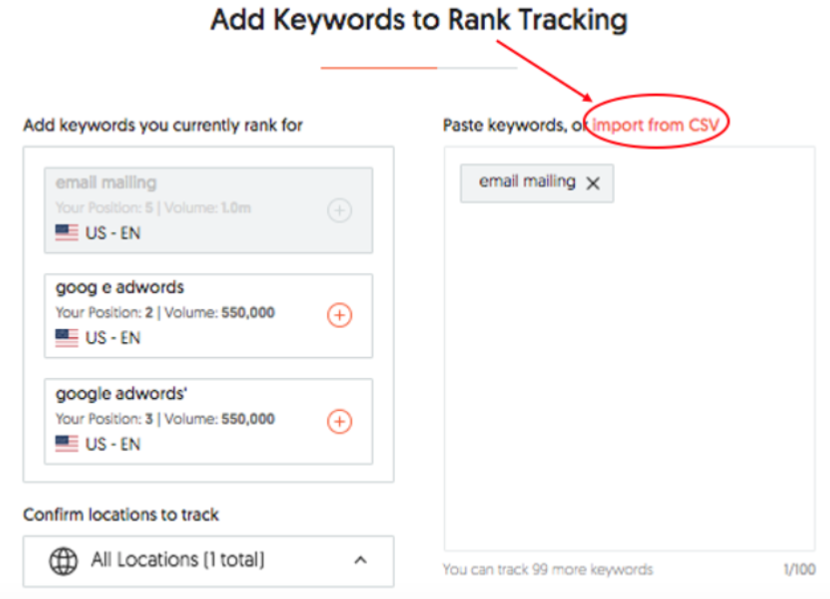Click the "Add Keywords to Rank Tracking" heading
Viewport: 830px width, 599px height.
click(419, 20)
